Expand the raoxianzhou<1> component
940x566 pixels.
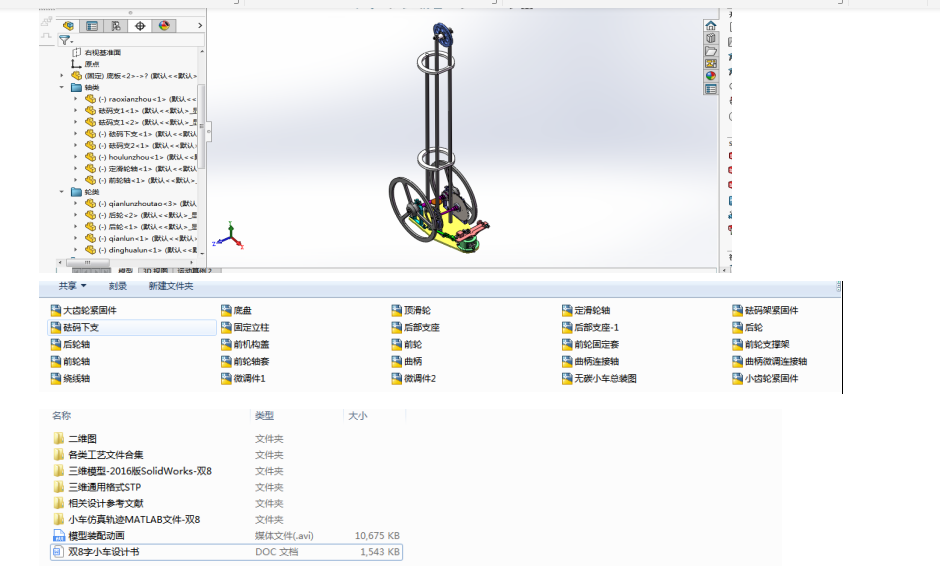pos(76,99)
